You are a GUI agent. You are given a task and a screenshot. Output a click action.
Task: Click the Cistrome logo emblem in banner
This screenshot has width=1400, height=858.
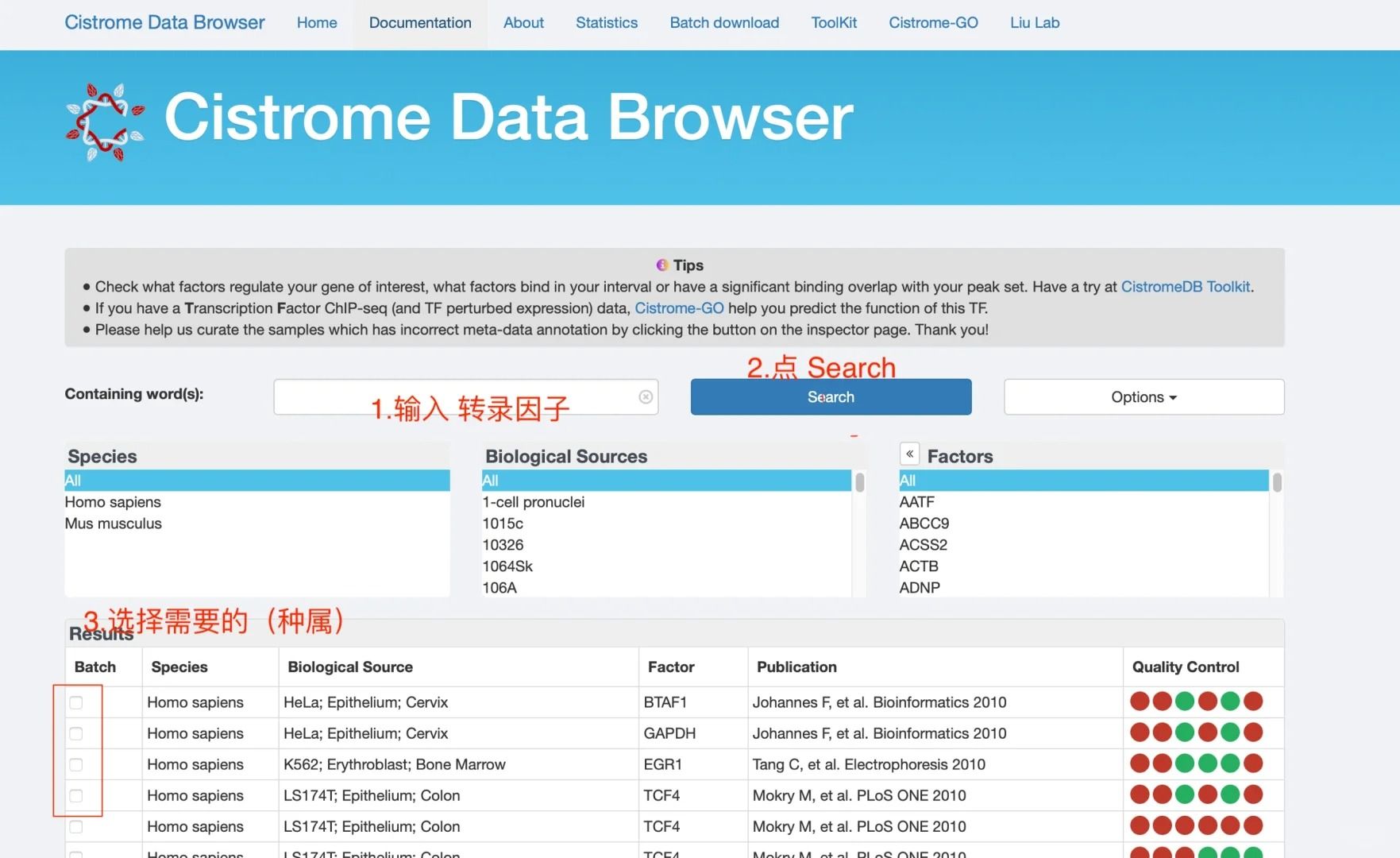[x=105, y=122]
